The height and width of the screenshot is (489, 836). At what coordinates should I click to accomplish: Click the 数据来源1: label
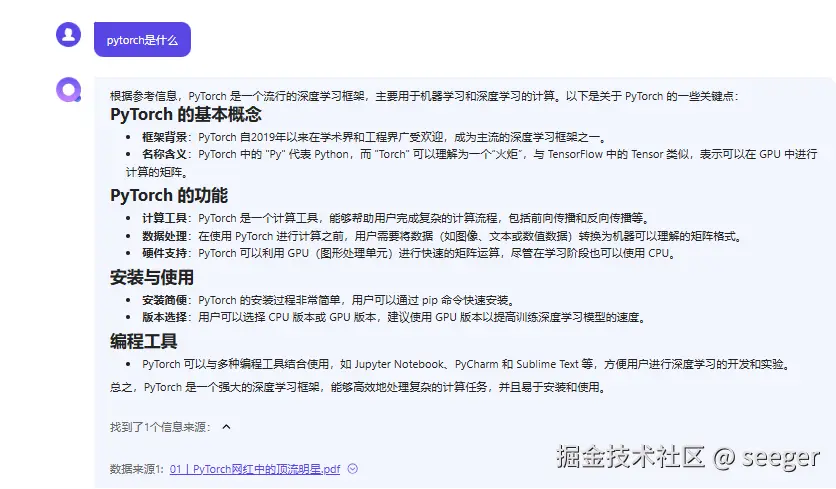pyautogui.click(x=137, y=469)
